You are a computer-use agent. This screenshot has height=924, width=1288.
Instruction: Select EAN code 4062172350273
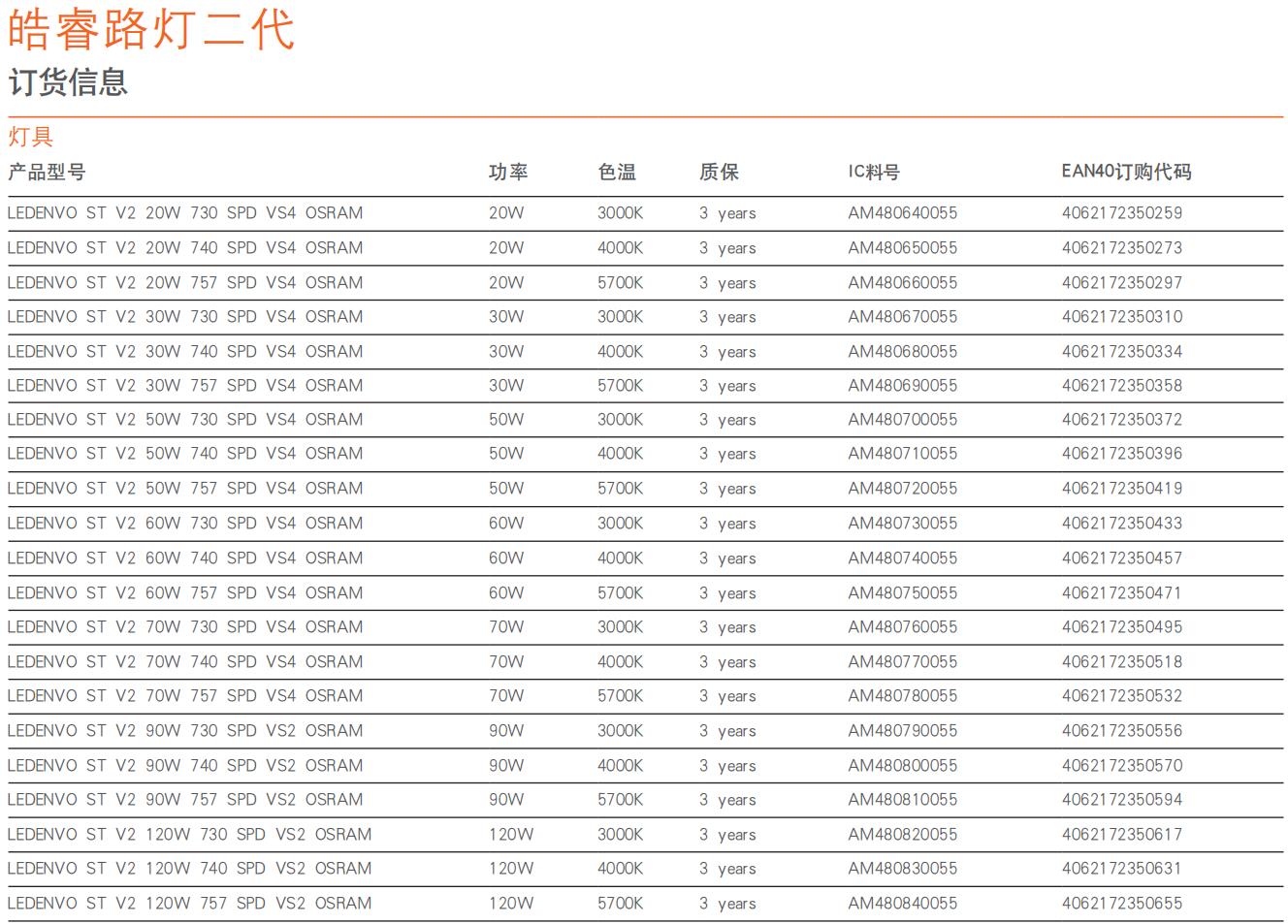coord(1122,248)
